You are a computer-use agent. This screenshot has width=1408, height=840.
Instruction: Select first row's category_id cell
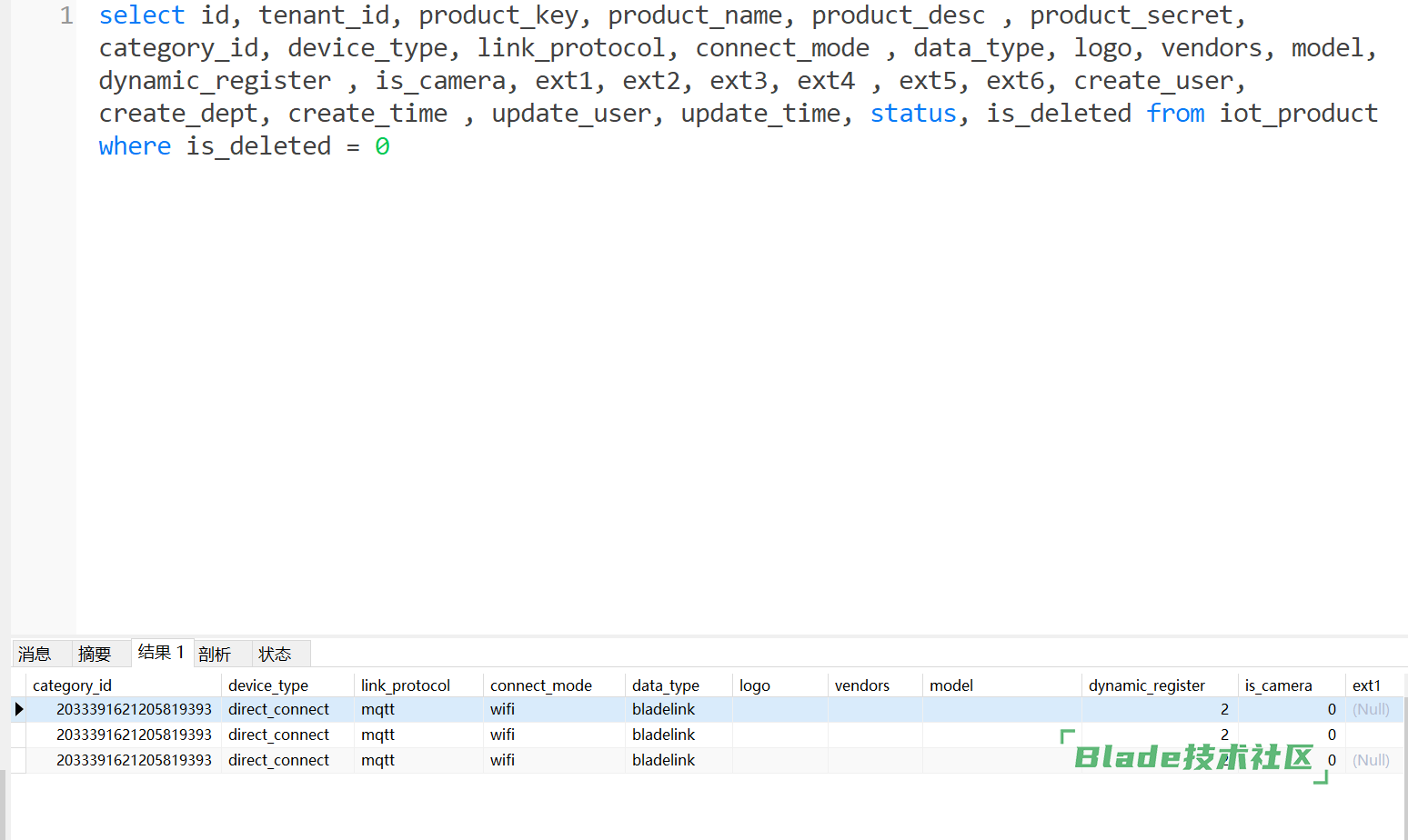click(x=134, y=709)
